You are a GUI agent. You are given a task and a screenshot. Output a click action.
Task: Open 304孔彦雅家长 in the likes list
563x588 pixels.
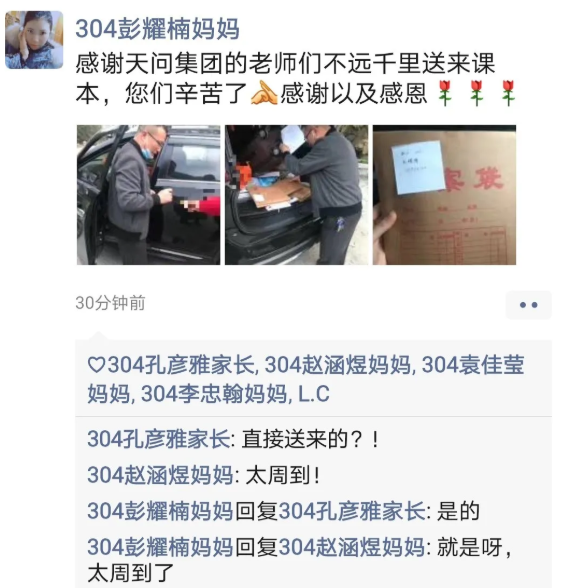[181, 365]
